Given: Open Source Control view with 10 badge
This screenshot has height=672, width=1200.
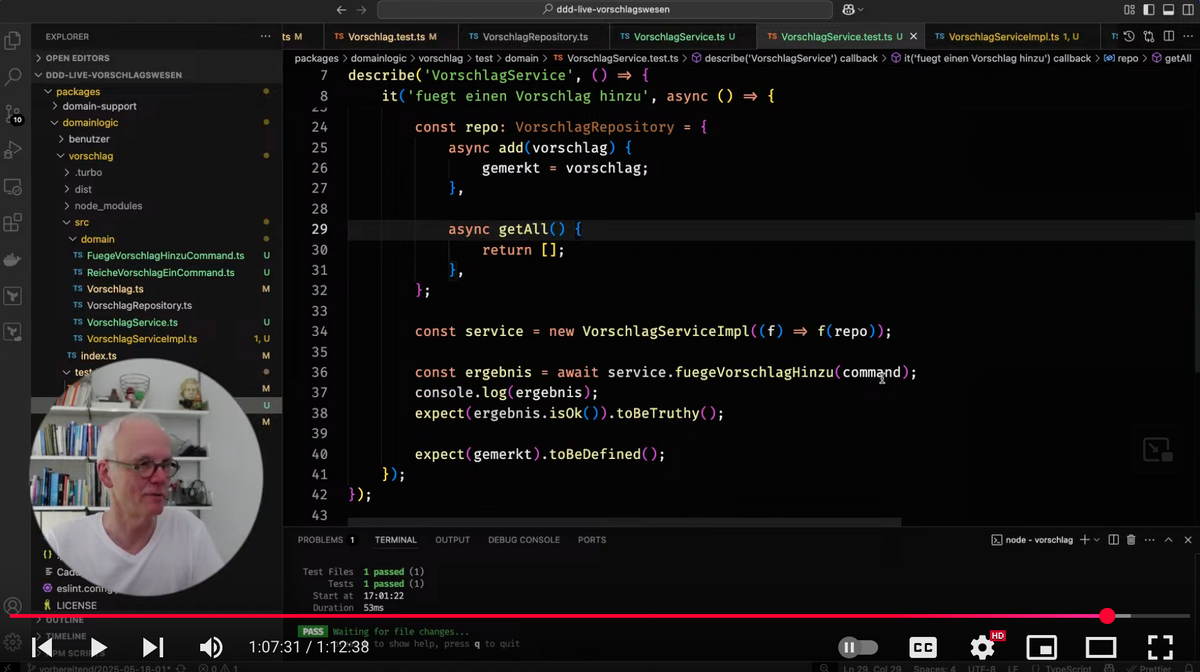Looking at the screenshot, I should (x=14, y=113).
